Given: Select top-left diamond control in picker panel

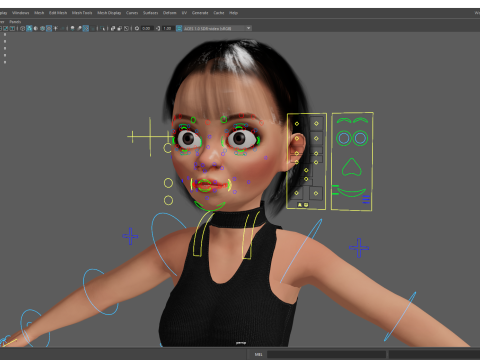Looking at the screenshot, I should click(297, 124).
